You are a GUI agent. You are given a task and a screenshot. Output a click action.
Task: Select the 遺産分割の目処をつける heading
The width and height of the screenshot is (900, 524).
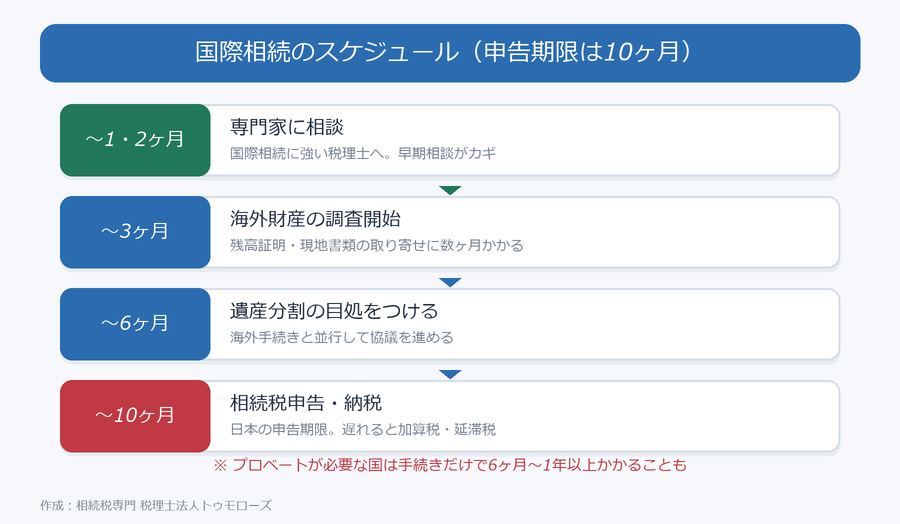(334, 310)
